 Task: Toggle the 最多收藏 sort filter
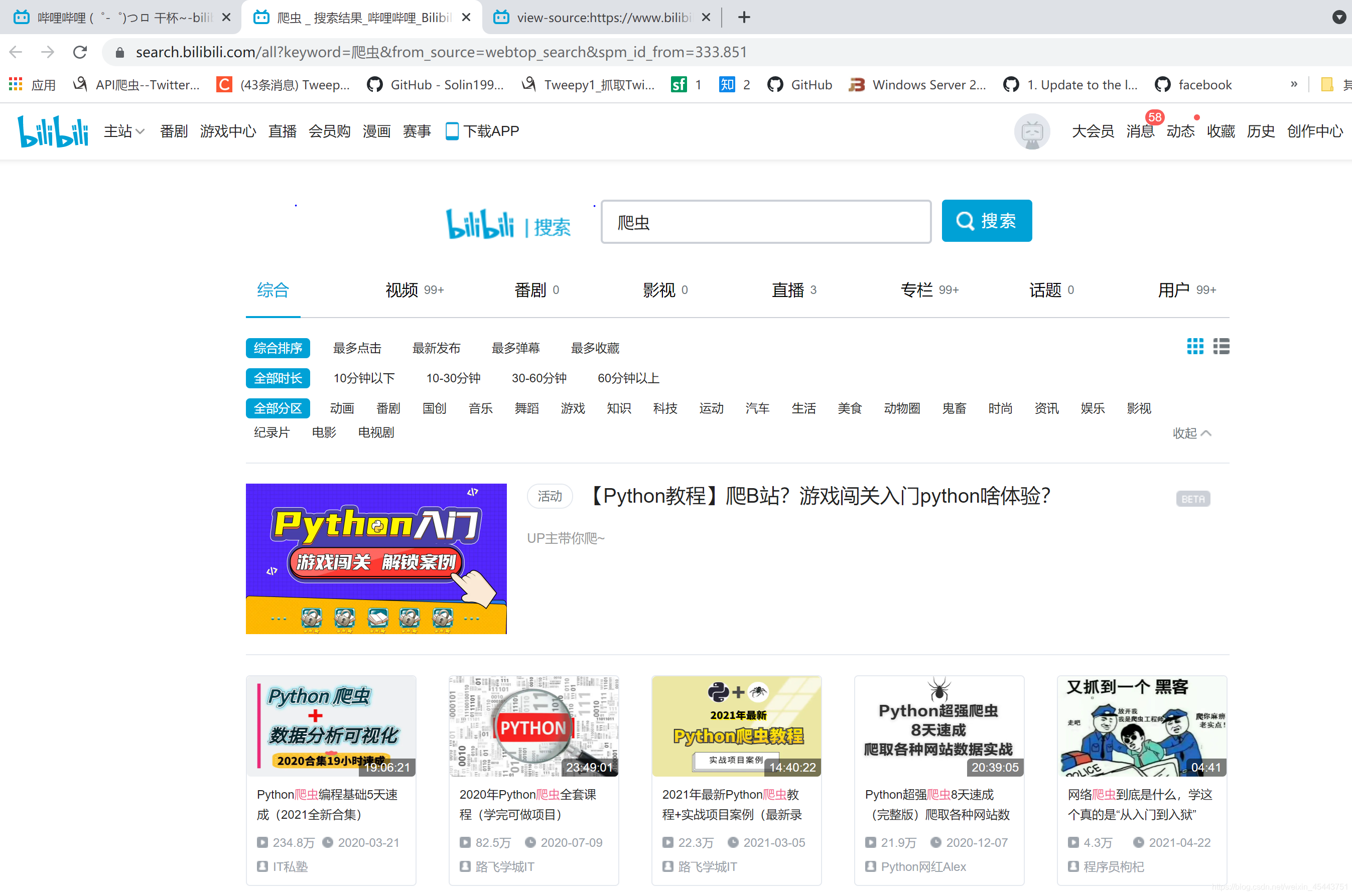[595, 348]
